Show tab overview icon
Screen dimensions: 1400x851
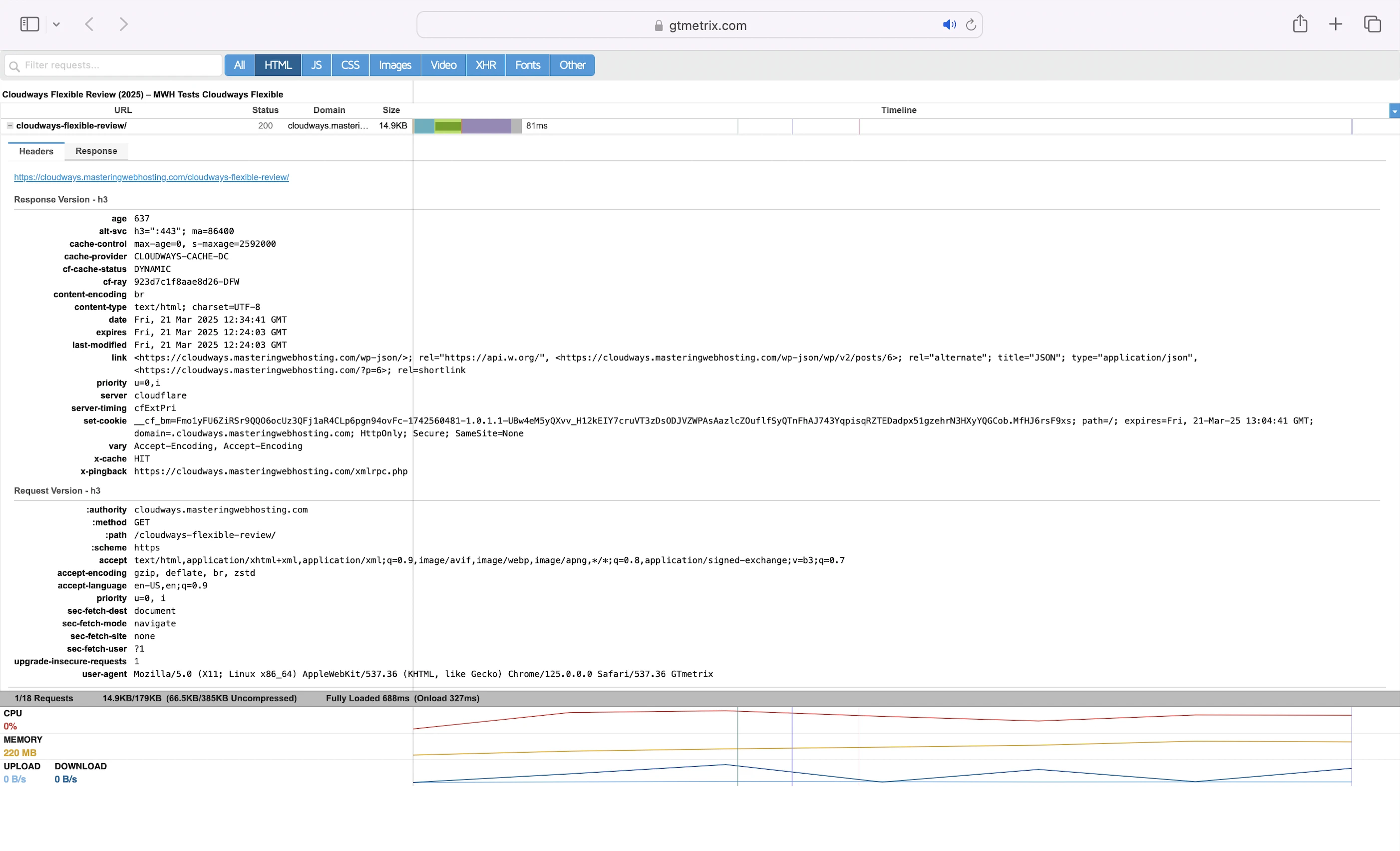pos(1372,24)
